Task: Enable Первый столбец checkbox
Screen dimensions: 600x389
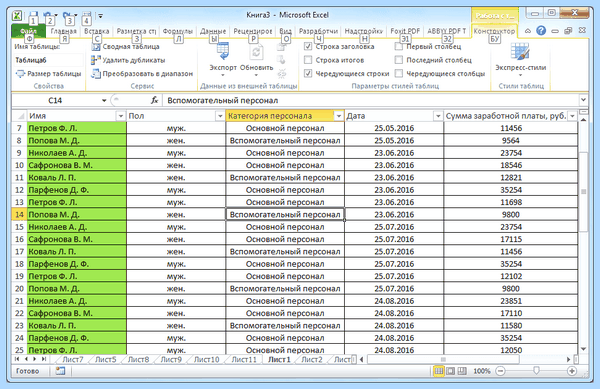Action: click(399, 47)
